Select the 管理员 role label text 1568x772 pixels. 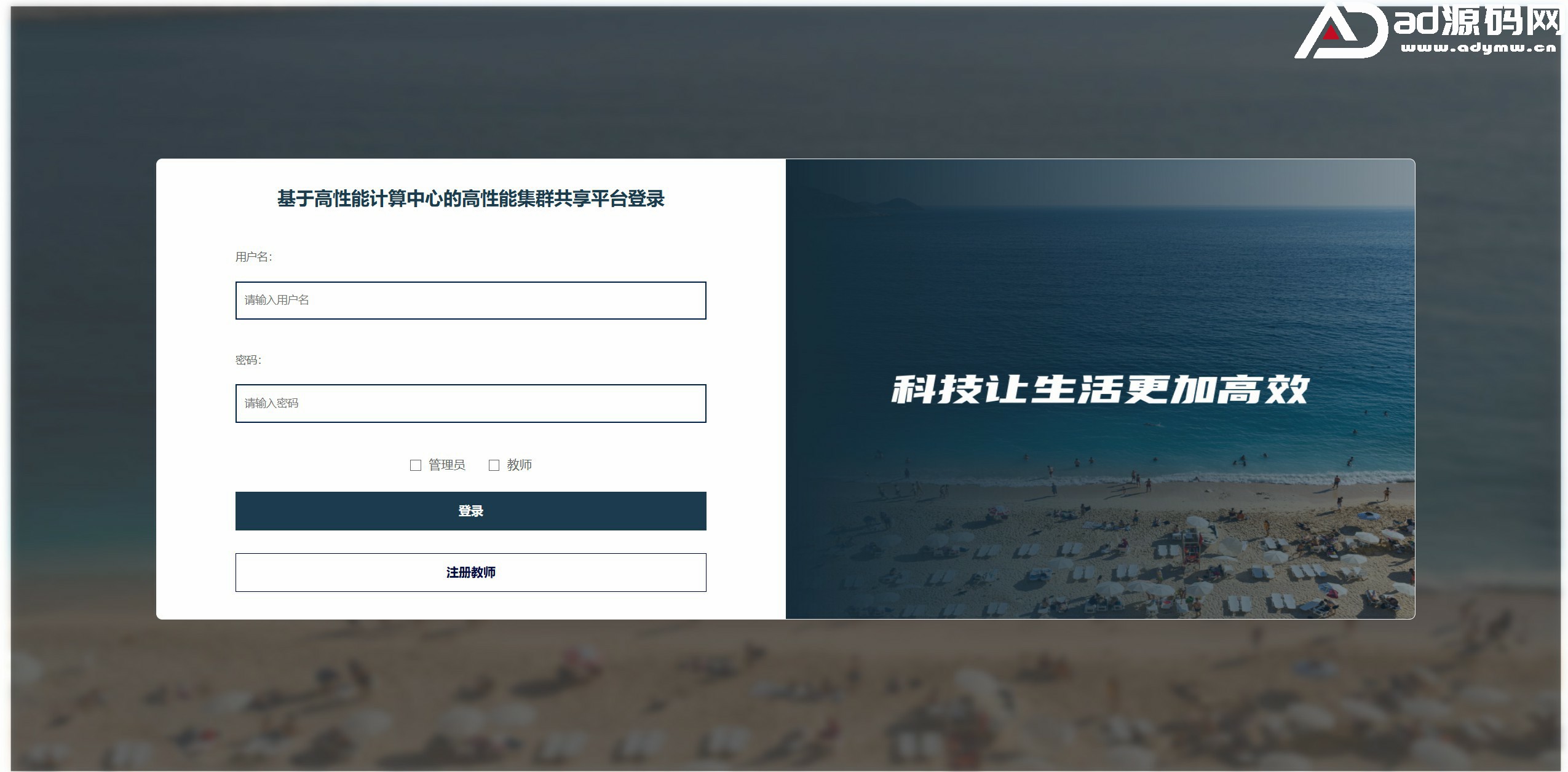447,465
